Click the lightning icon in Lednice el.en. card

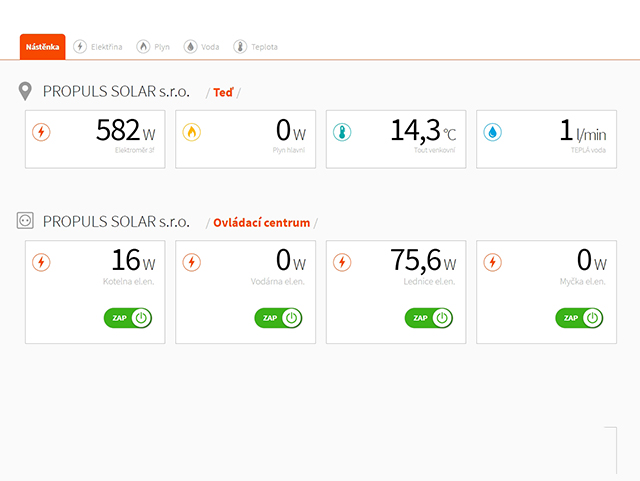(x=342, y=262)
